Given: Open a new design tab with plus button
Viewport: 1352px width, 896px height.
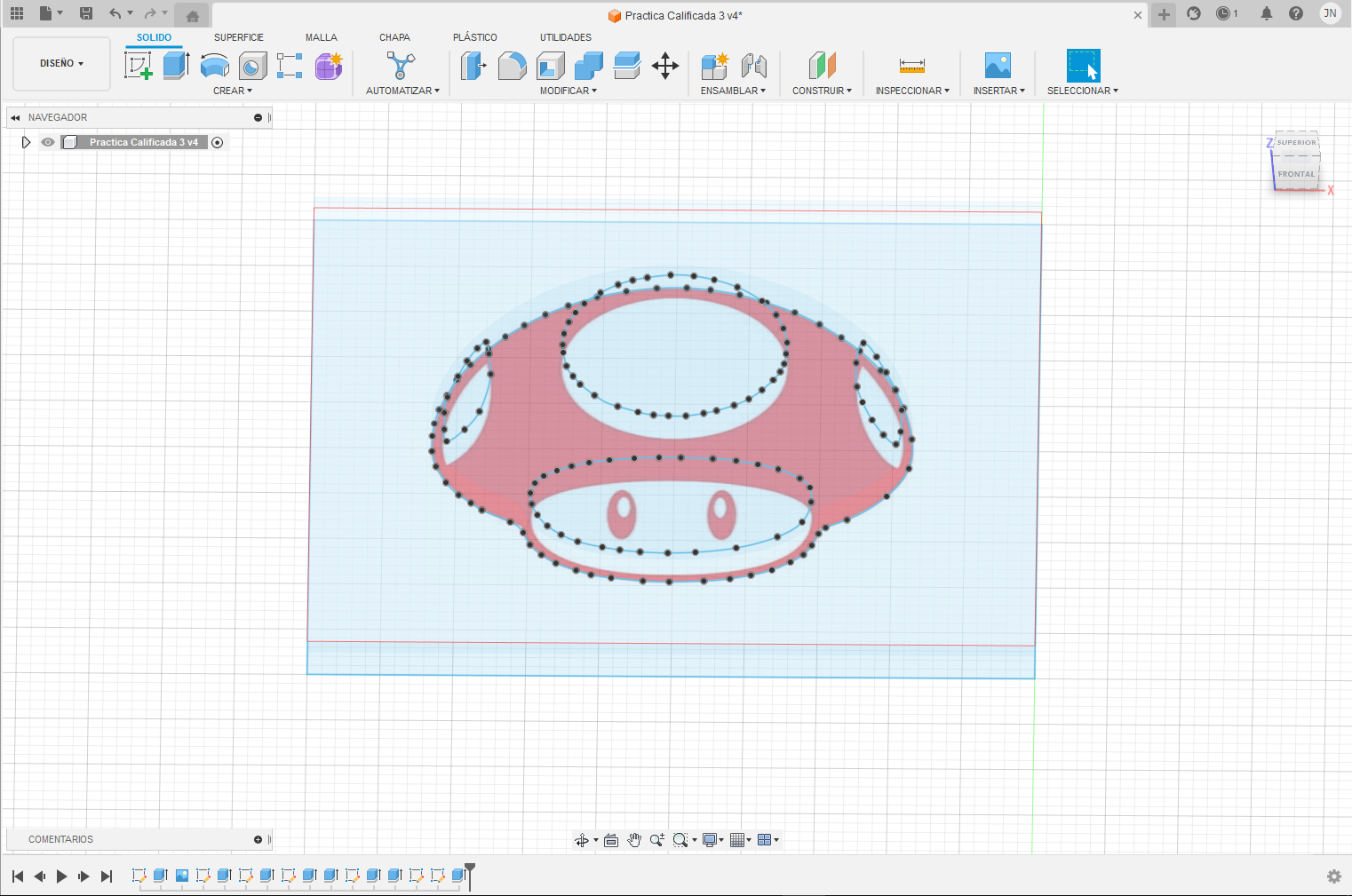Looking at the screenshot, I should [x=1164, y=14].
